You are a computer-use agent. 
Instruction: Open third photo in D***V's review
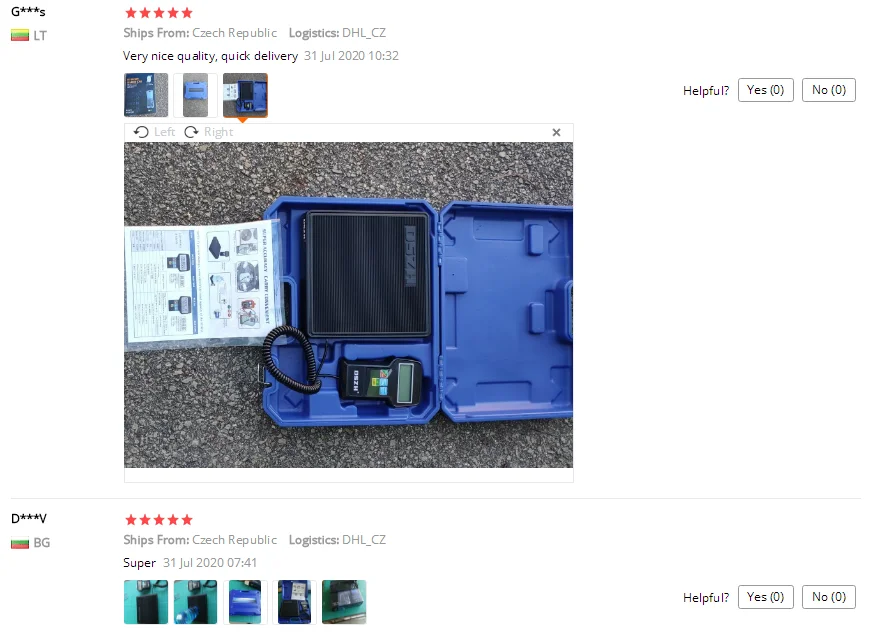pos(245,602)
